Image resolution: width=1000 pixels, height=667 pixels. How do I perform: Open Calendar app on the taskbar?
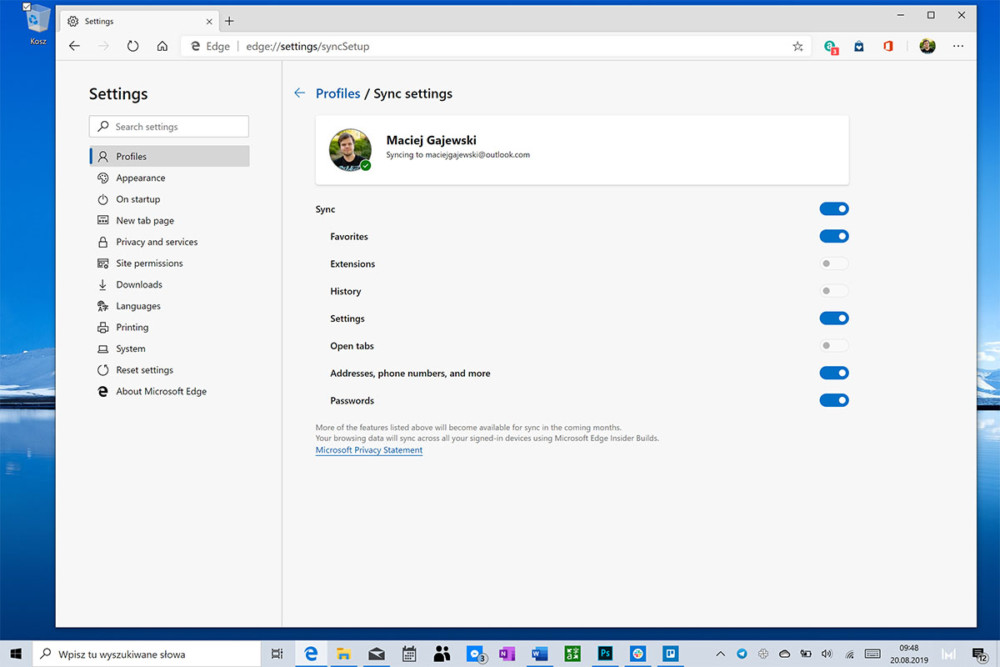pos(409,654)
